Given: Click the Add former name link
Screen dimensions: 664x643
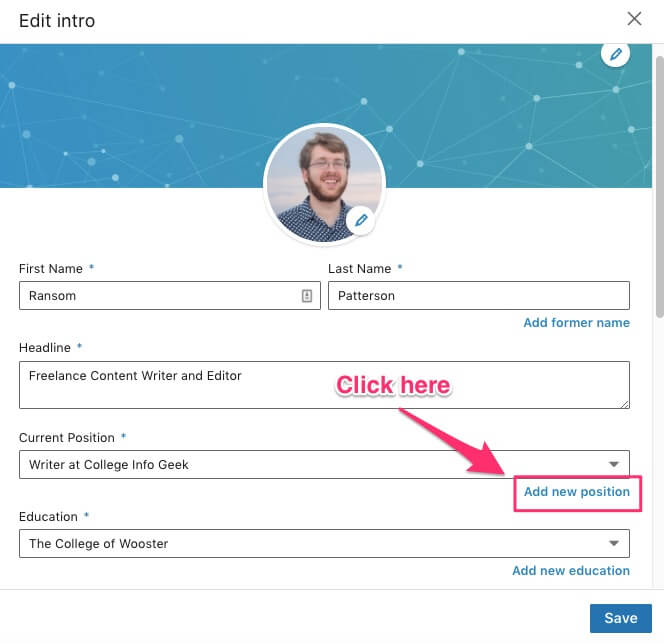Looking at the screenshot, I should coord(576,323).
